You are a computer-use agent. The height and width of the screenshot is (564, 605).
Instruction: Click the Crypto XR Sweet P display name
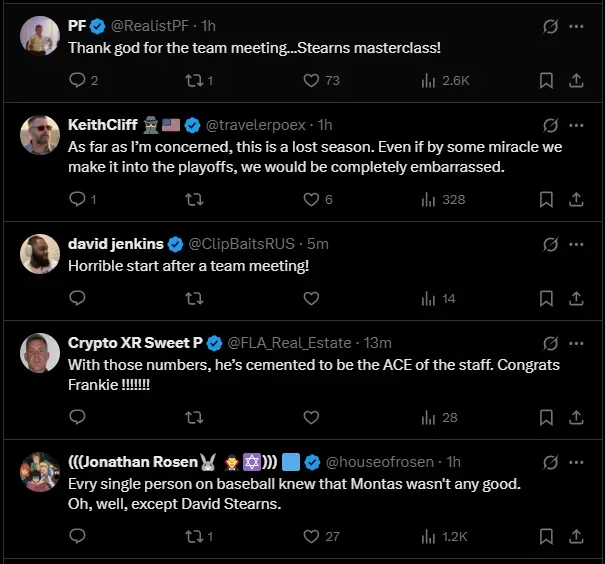pyautogui.click(x=136, y=342)
